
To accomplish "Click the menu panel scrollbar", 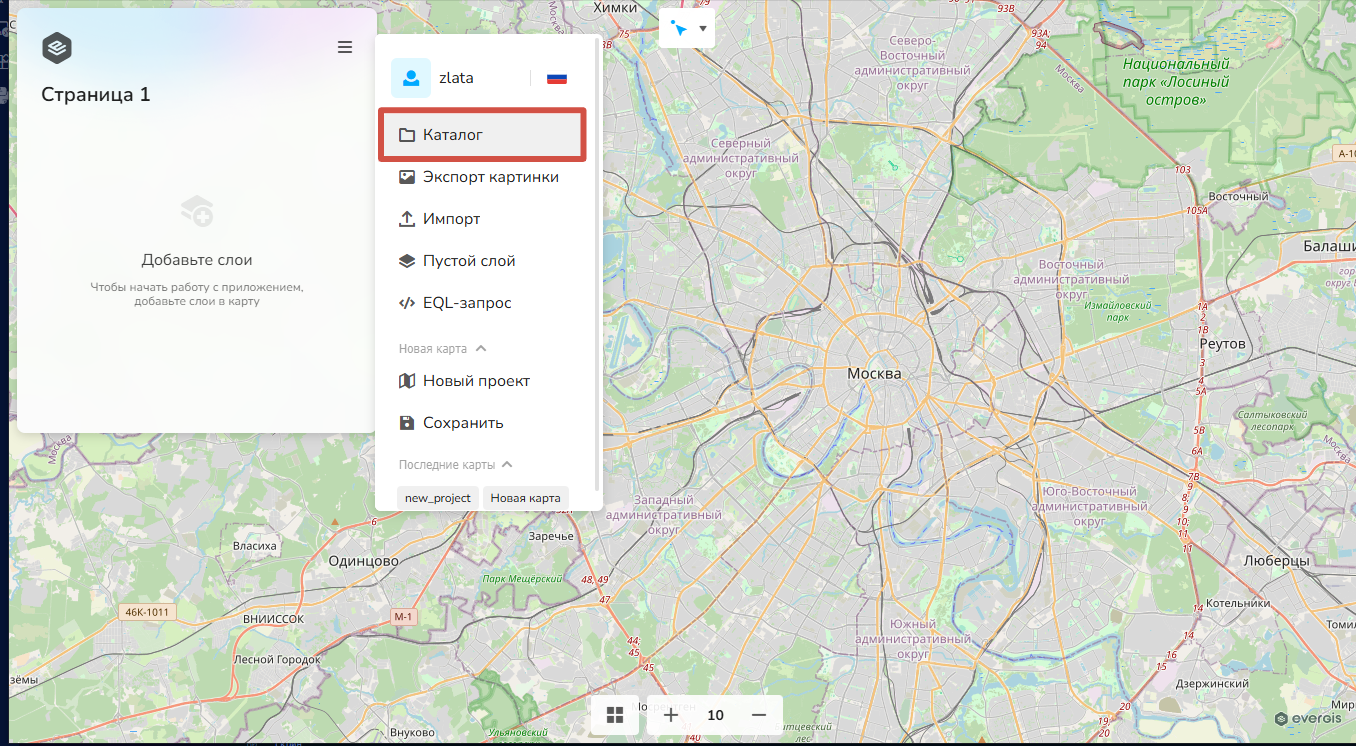I will (598, 265).
